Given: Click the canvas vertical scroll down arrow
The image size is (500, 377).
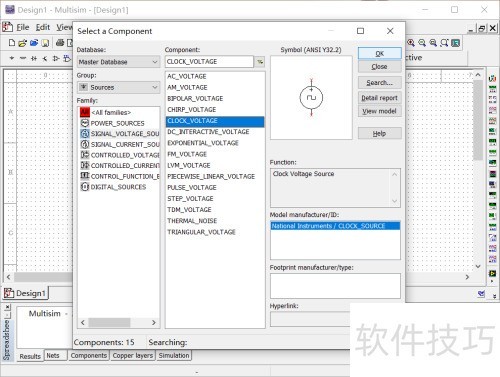Looking at the screenshot, I should 478,266.
